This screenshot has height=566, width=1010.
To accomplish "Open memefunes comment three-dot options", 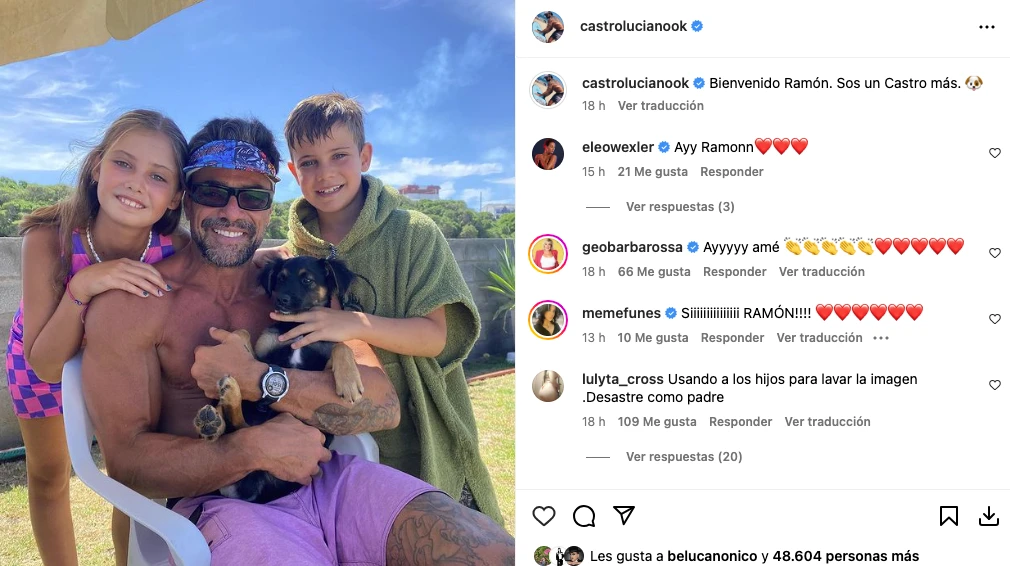I will [x=881, y=338].
